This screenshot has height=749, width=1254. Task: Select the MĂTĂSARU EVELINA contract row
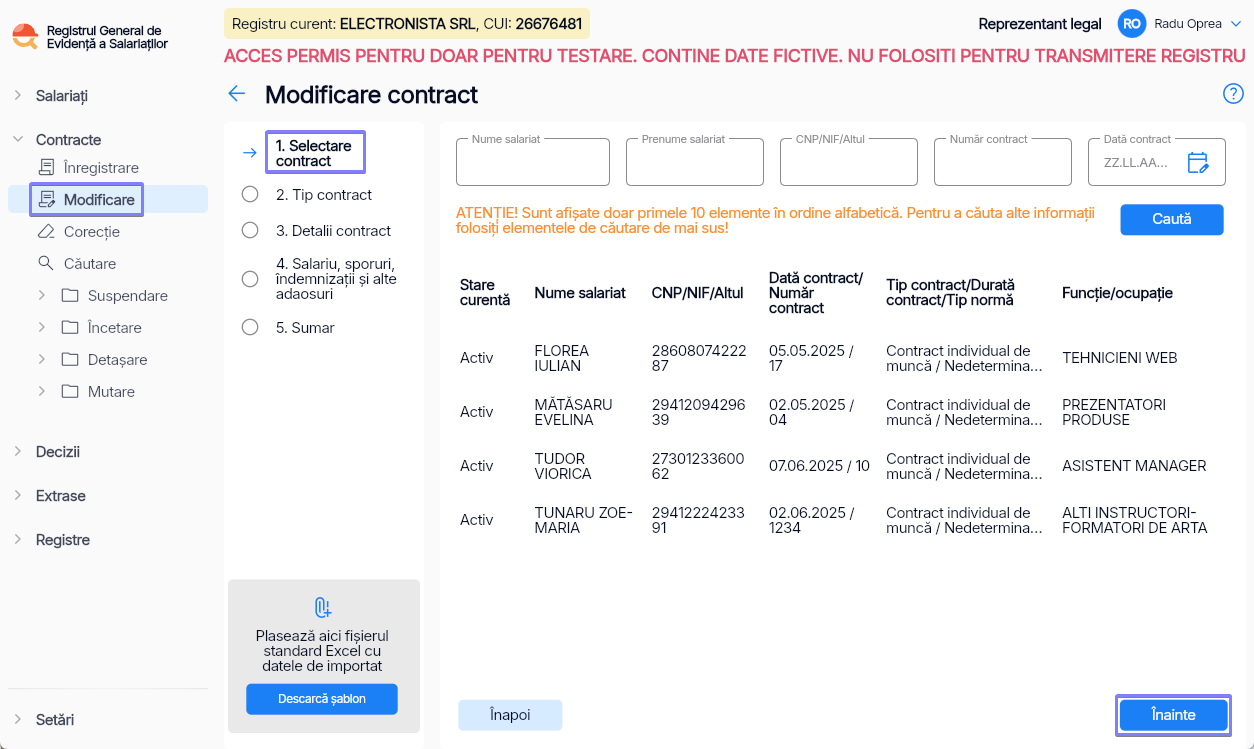tap(842, 412)
